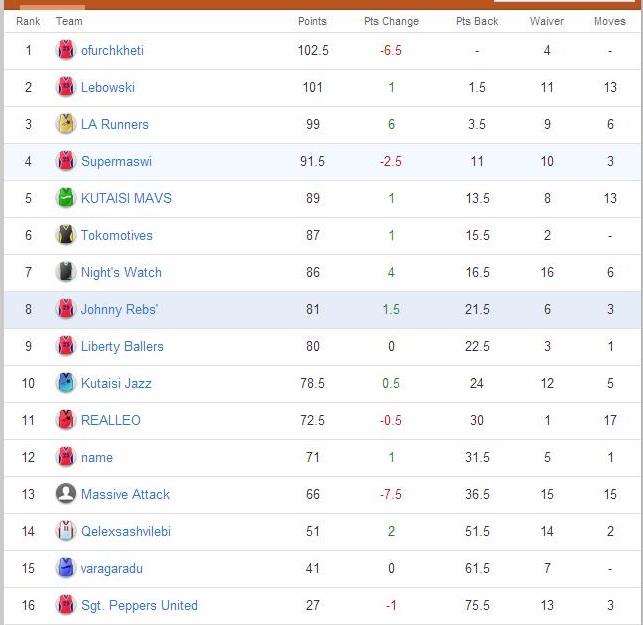The width and height of the screenshot is (643, 625).
Task: Click the Sgt. Peppers United jersey icon
Action: (66, 605)
